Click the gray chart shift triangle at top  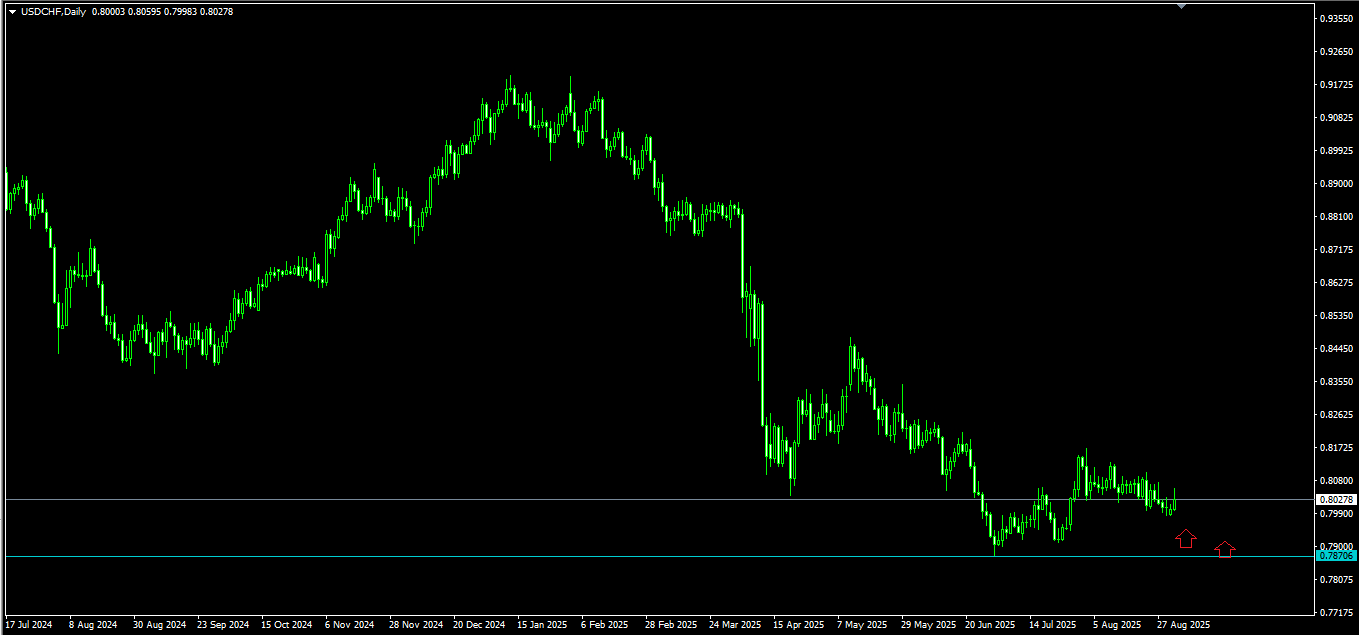(1181, 6)
